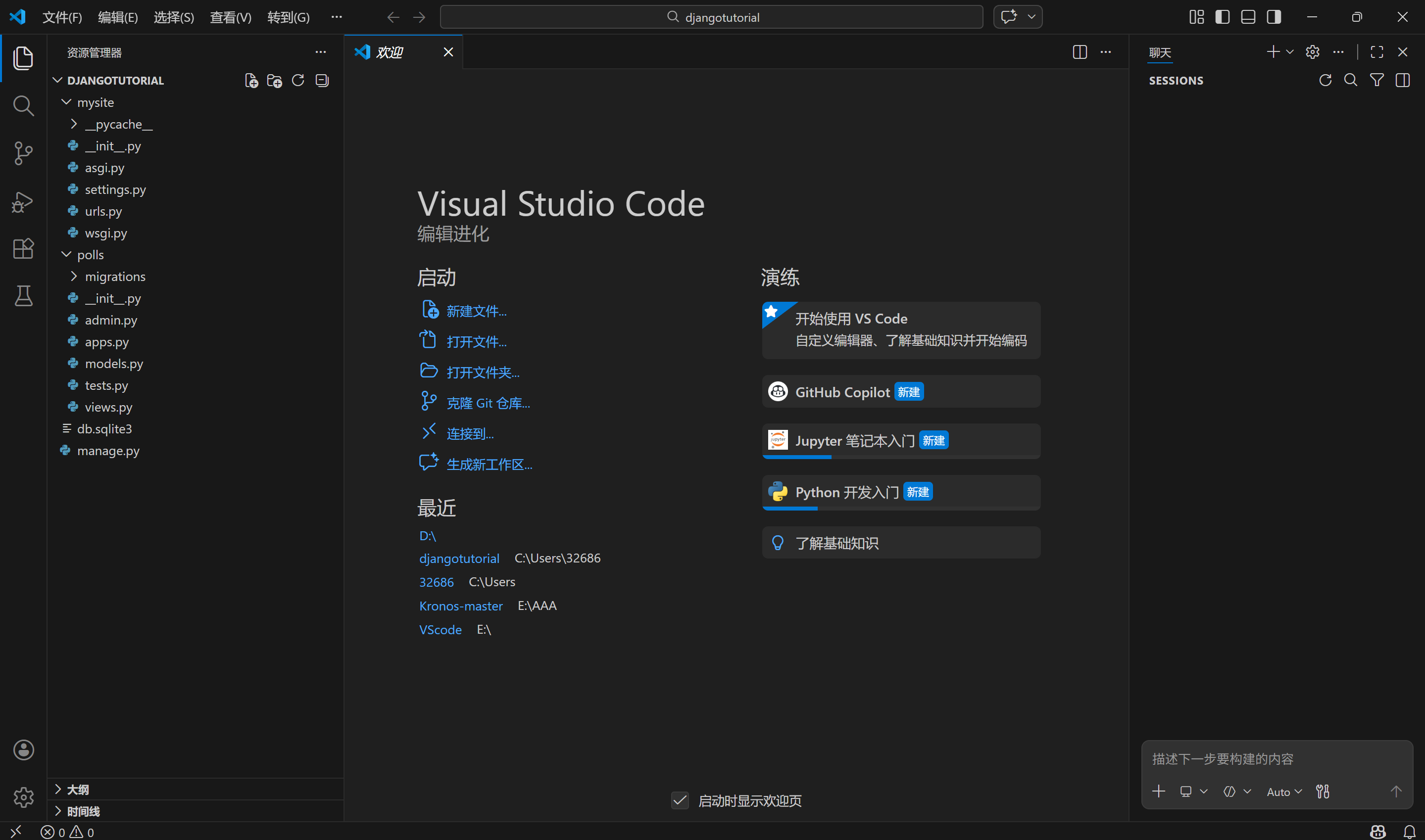The image size is (1425, 840).
Task: Open the Extensions view
Action: (x=23, y=248)
